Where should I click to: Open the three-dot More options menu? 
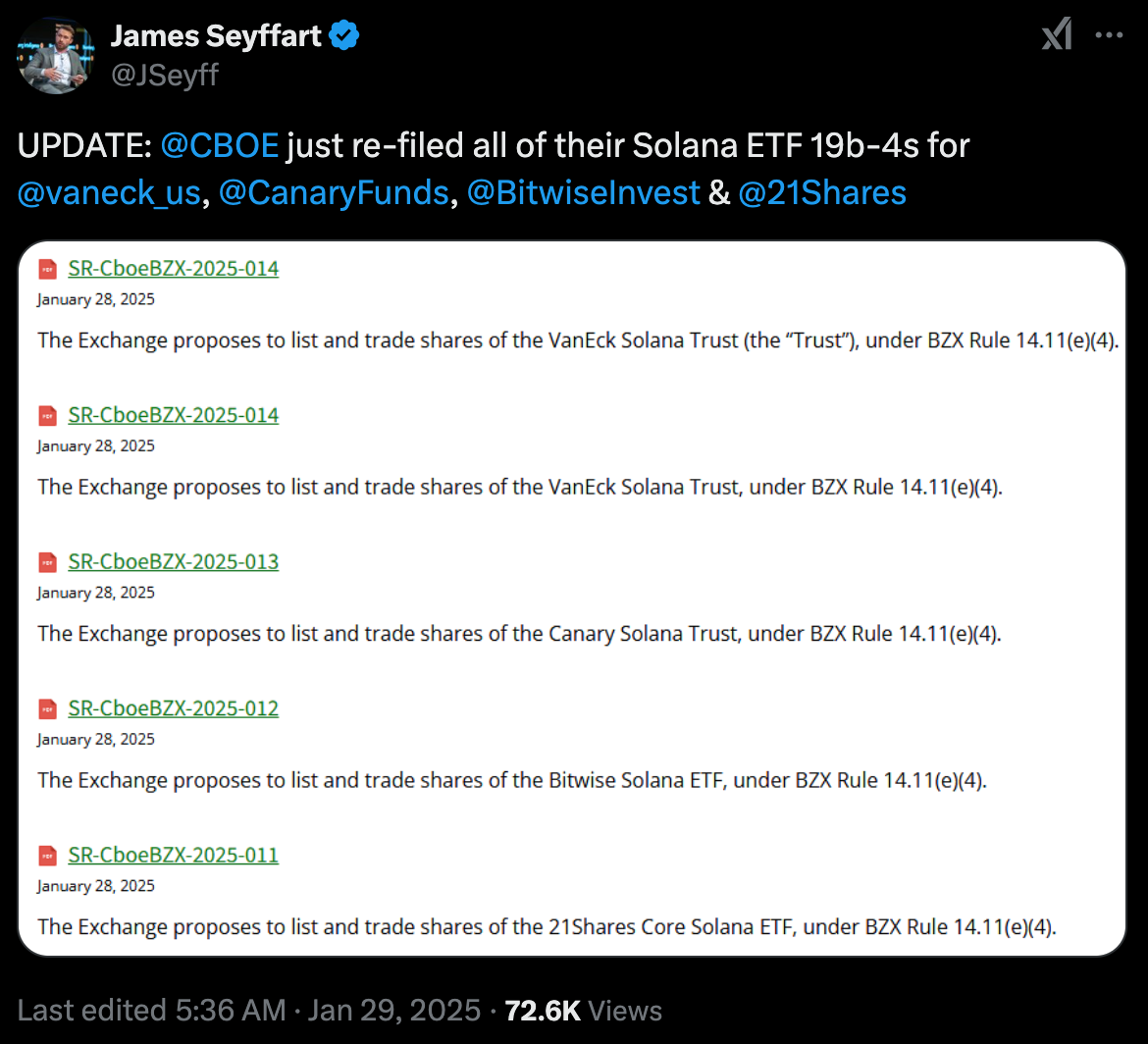pyautogui.click(x=1109, y=35)
